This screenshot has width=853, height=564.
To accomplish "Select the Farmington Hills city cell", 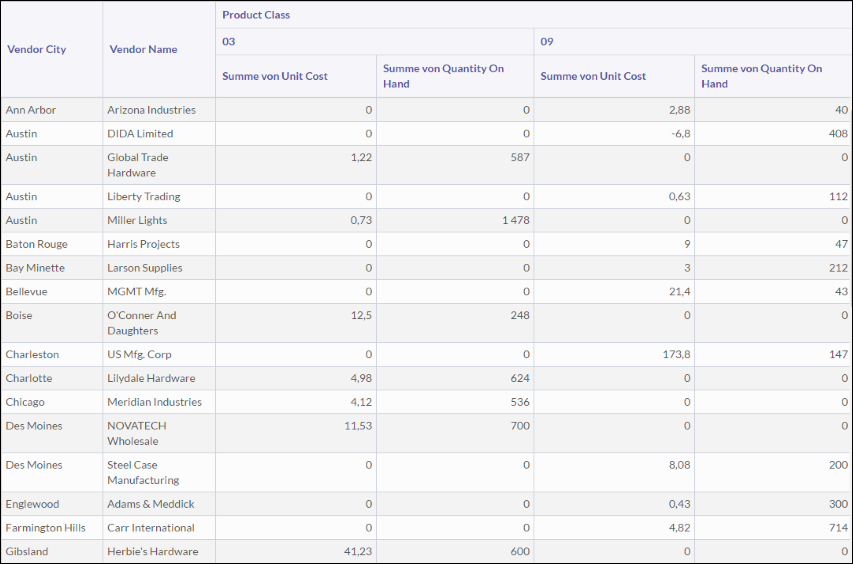I will pos(46,528).
